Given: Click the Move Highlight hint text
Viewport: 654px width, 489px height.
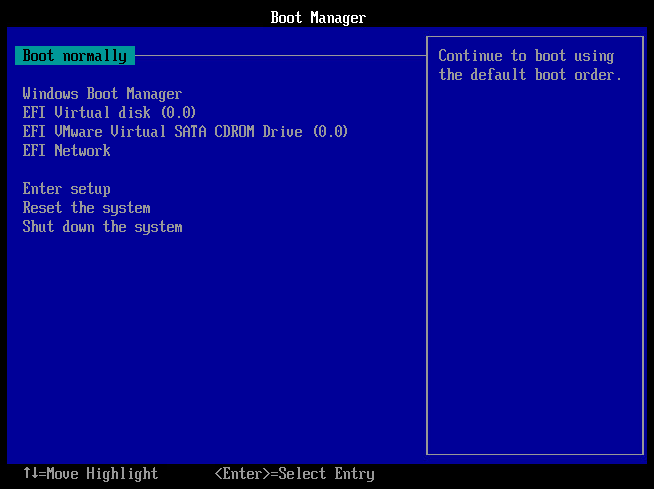Looking at the screenshot, I should [102, 474].
